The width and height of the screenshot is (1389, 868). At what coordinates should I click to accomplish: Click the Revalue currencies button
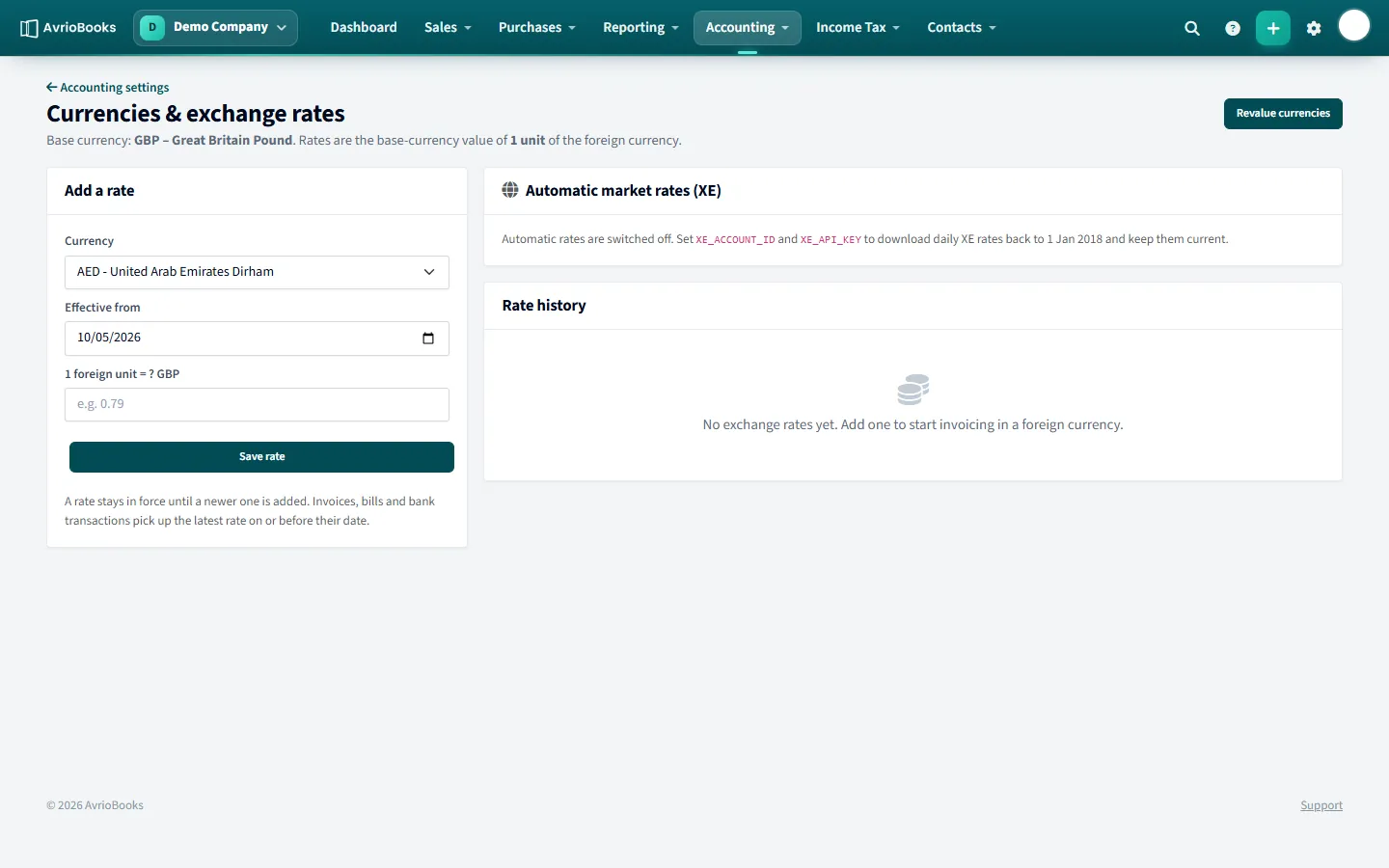click(1283, 114)
